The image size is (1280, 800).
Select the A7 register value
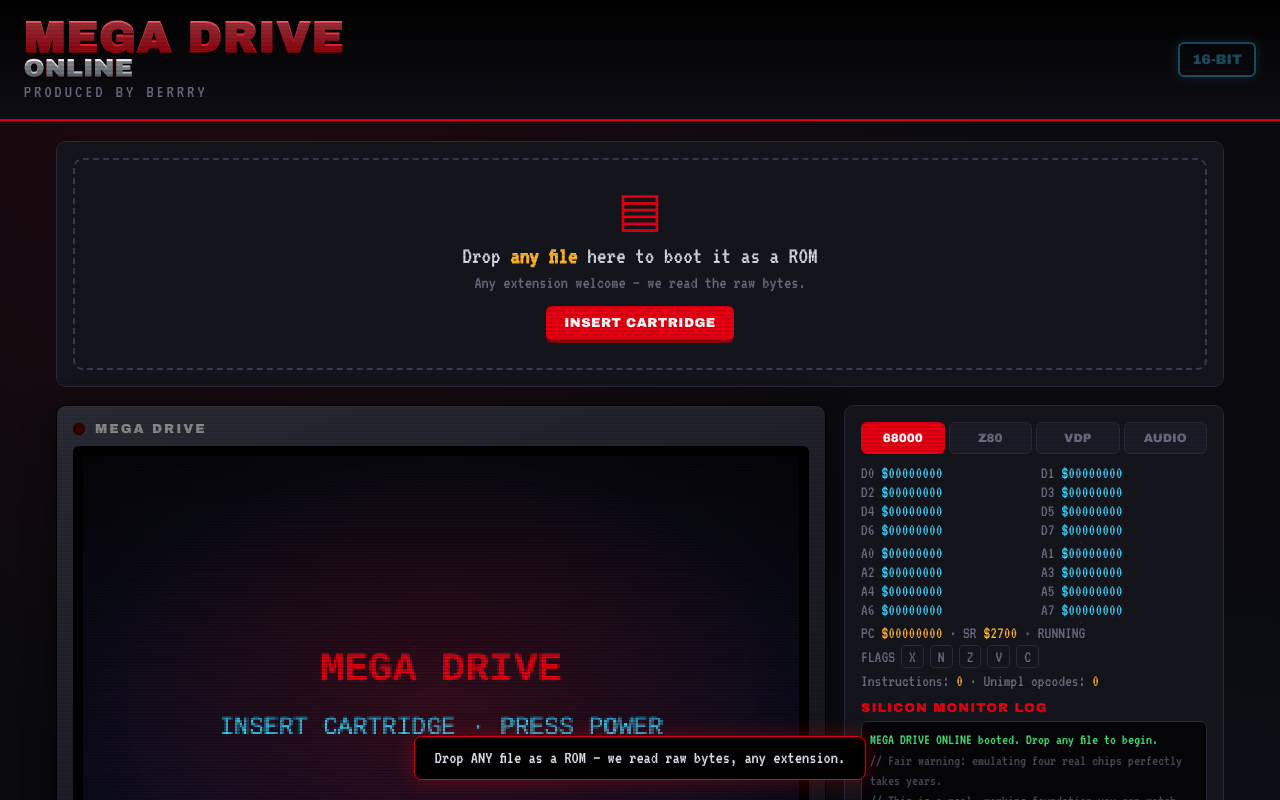tap(1092, 611)
